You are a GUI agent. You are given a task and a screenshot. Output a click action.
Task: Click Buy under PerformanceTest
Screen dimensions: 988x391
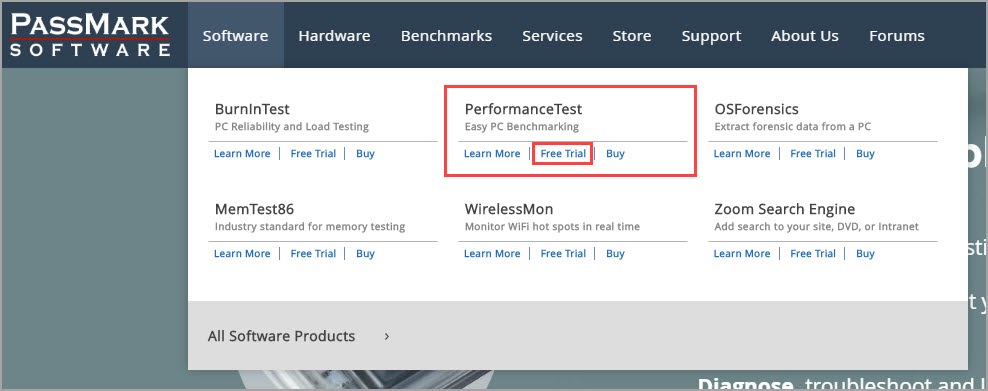tap(616, 154)
